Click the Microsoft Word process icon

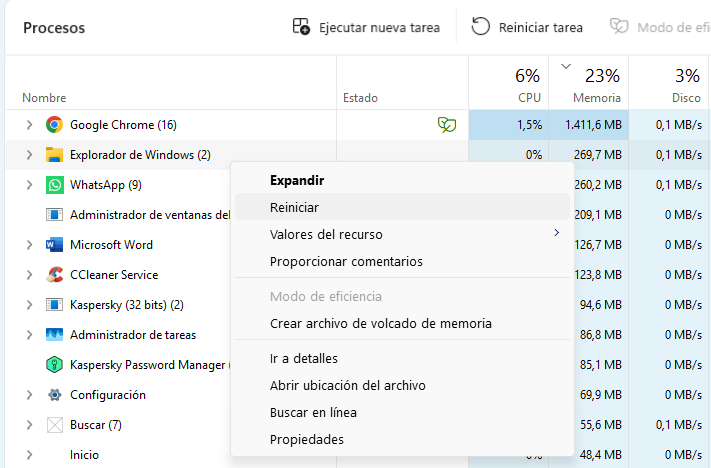pos(54,245)
